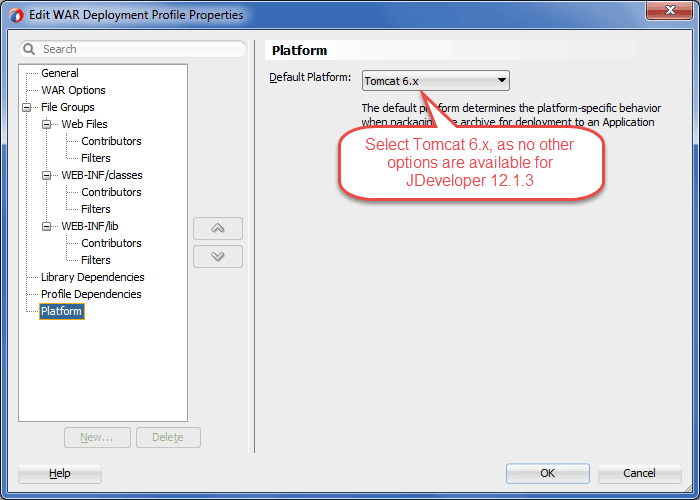Open WAR Options page
Viewport: 700px width, 500px height.
click(x=73, y=90)
